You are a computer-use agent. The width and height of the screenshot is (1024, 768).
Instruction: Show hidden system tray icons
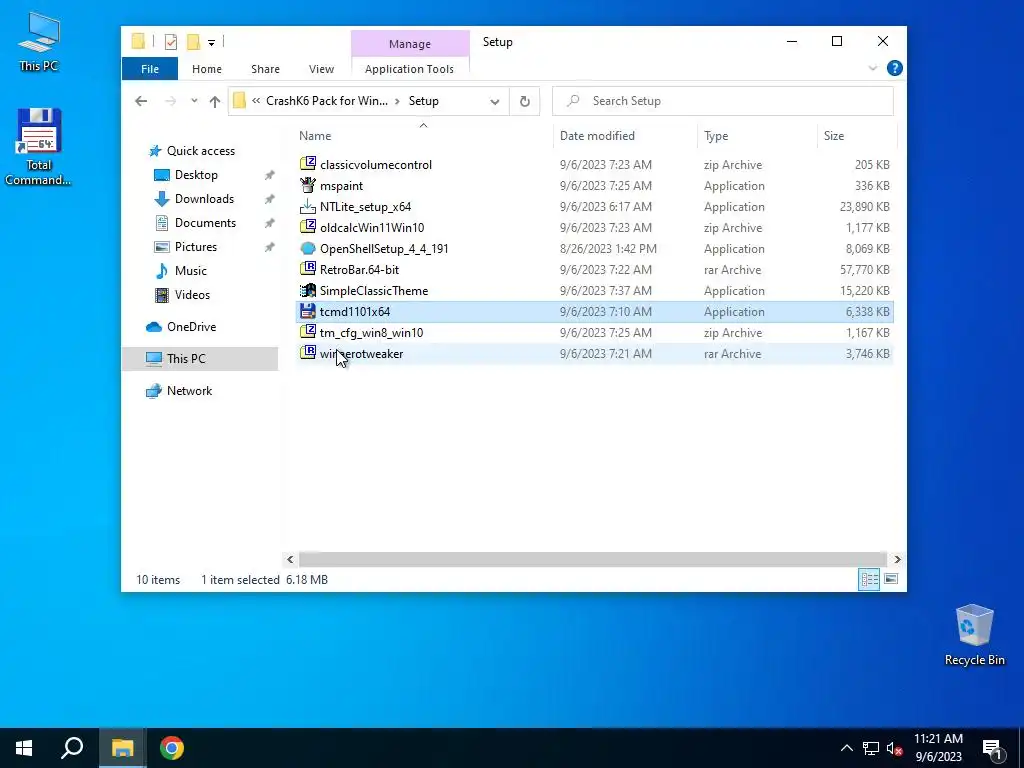[846, 748]
